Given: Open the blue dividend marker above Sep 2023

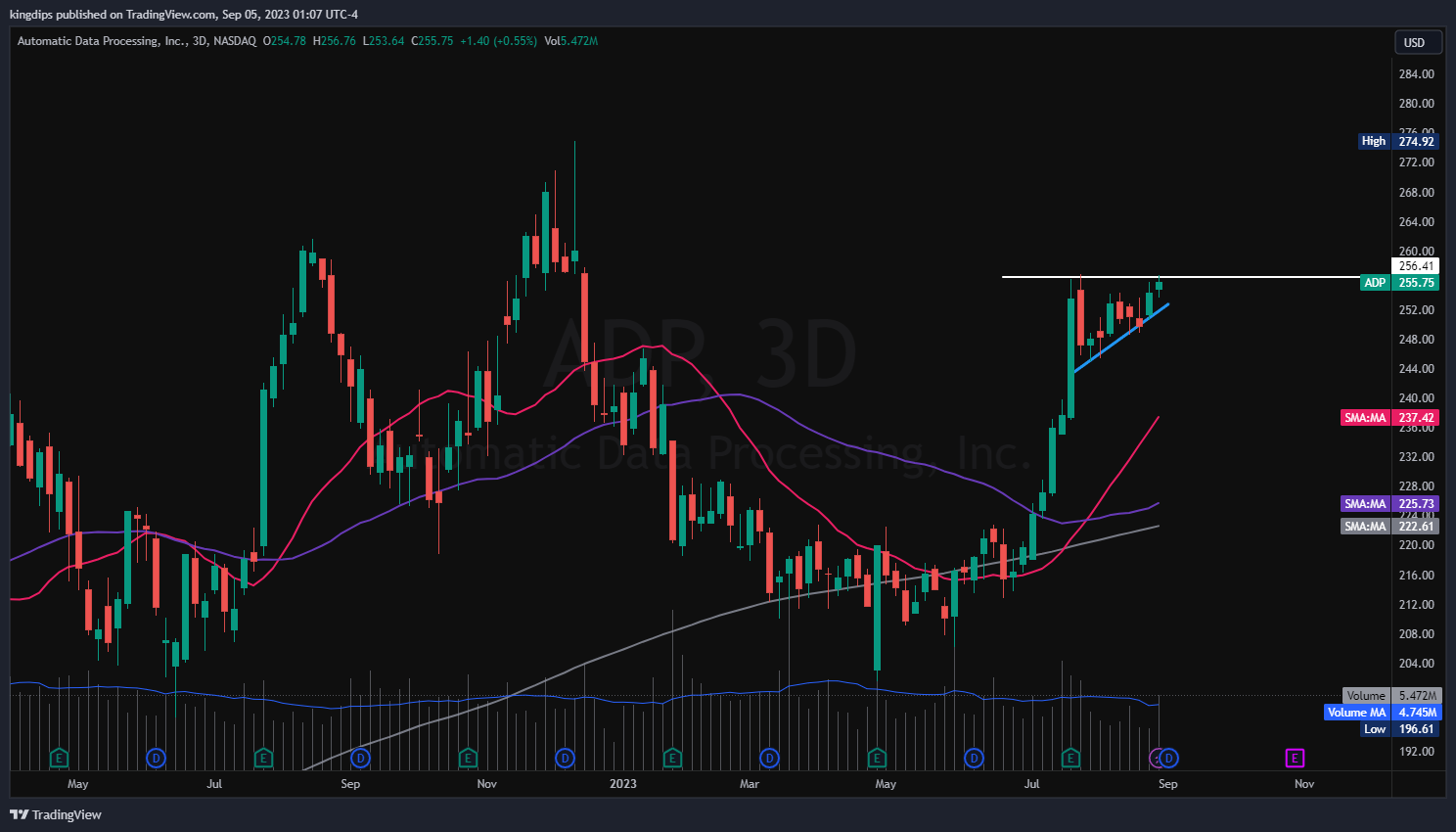Looking at the screenshot, I should coord(1168,758).
